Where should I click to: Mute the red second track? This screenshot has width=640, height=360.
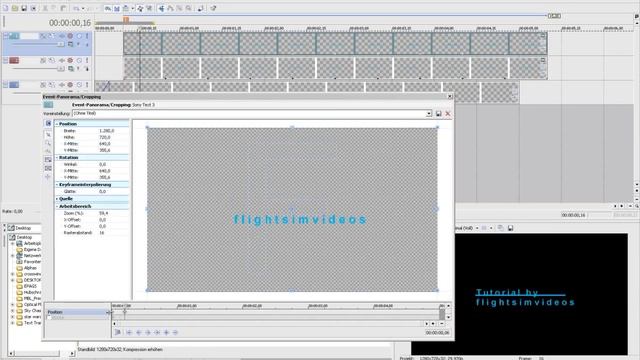pos(79,60)
